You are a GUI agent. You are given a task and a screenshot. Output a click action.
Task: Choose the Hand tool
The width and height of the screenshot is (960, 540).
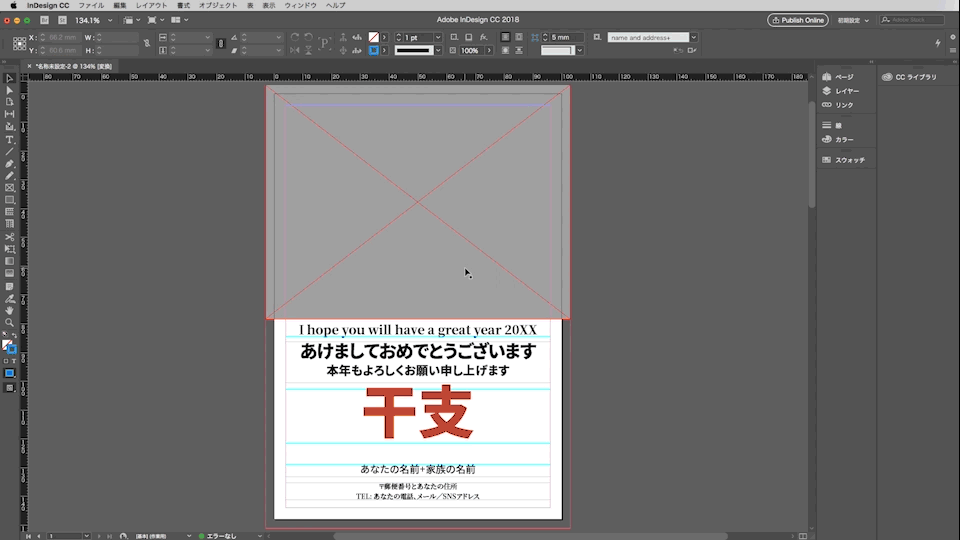[10, 310]
